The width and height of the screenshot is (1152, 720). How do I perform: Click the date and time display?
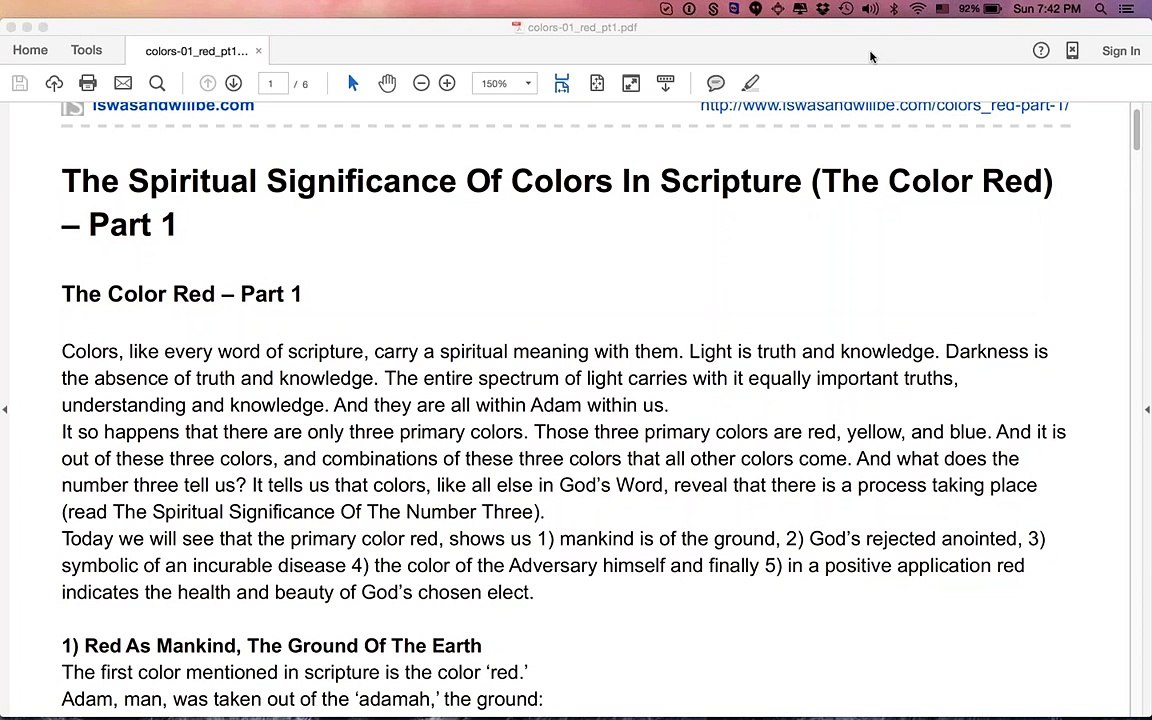click(1047, 9)
